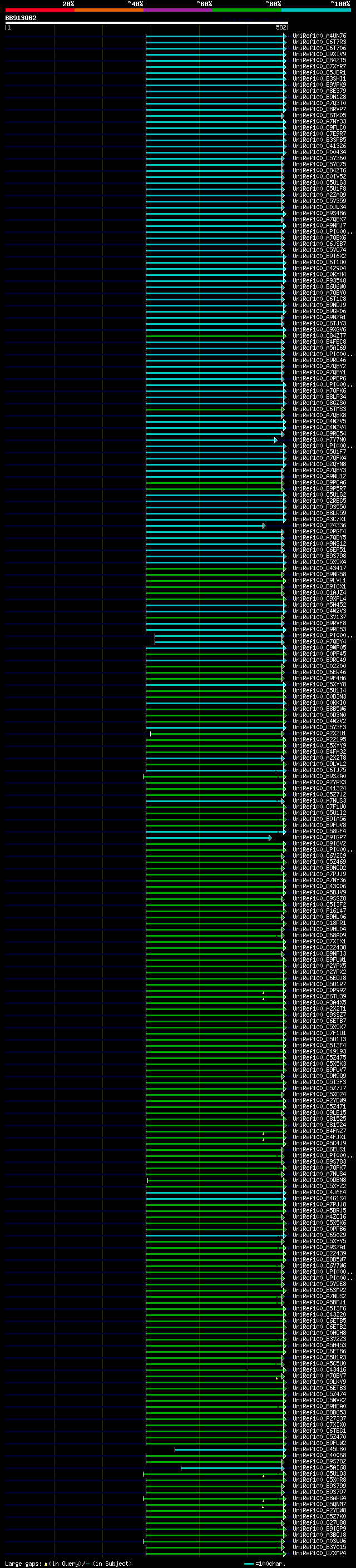
Task: Select hit label UniRef100_B9IGP7
Action: (319, 838)
